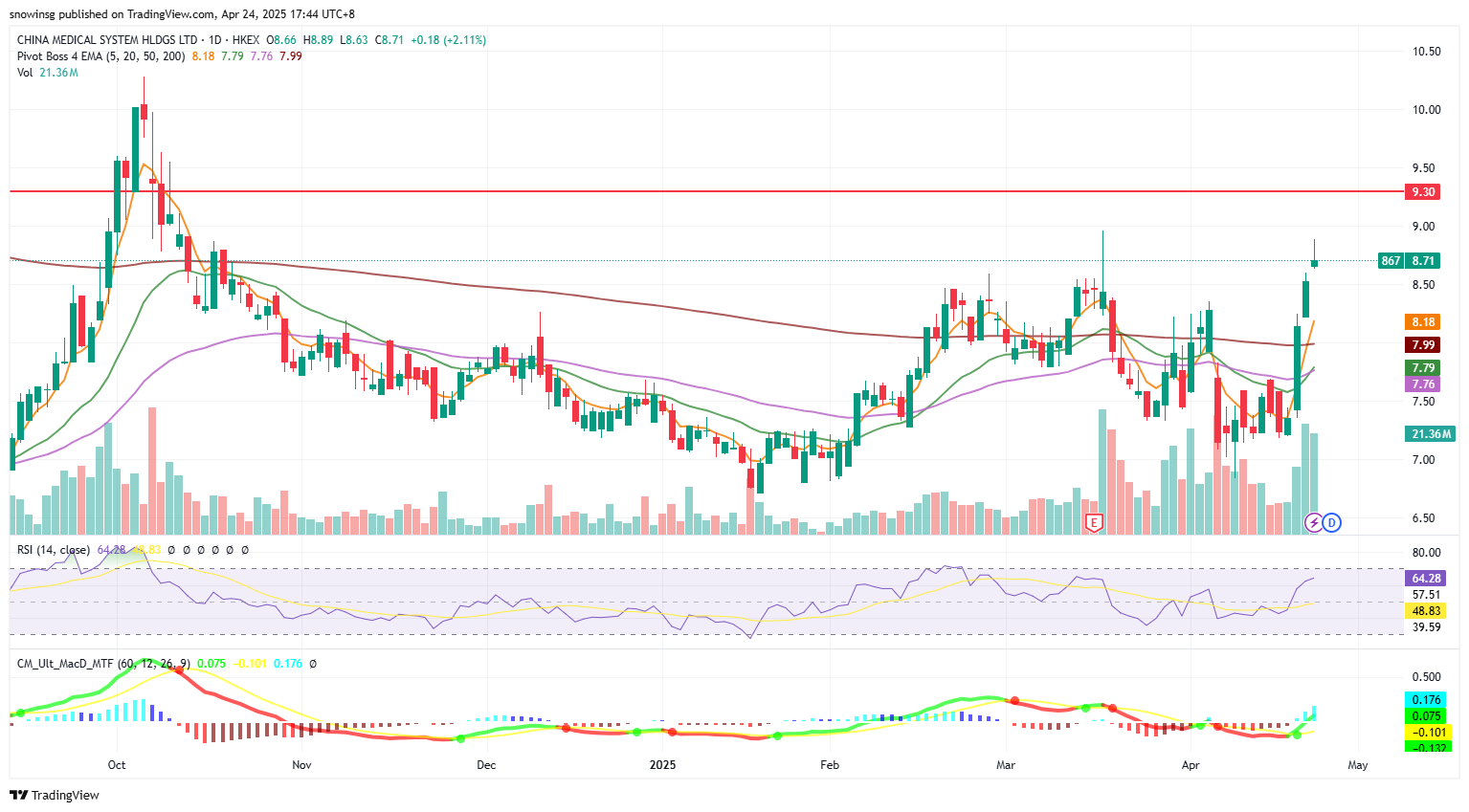1469x812 pixels.
Task: Select the Vol indicator legend
Action: point(25,73)
